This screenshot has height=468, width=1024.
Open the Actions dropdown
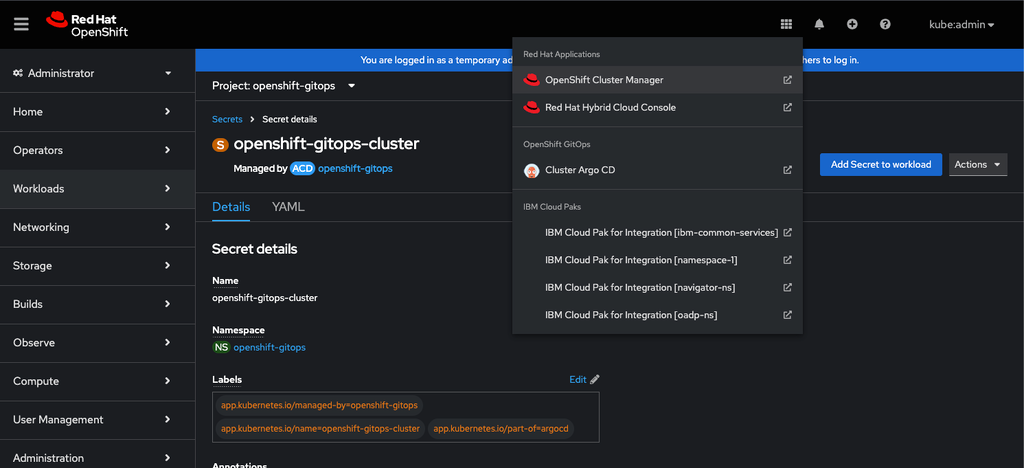977,165
